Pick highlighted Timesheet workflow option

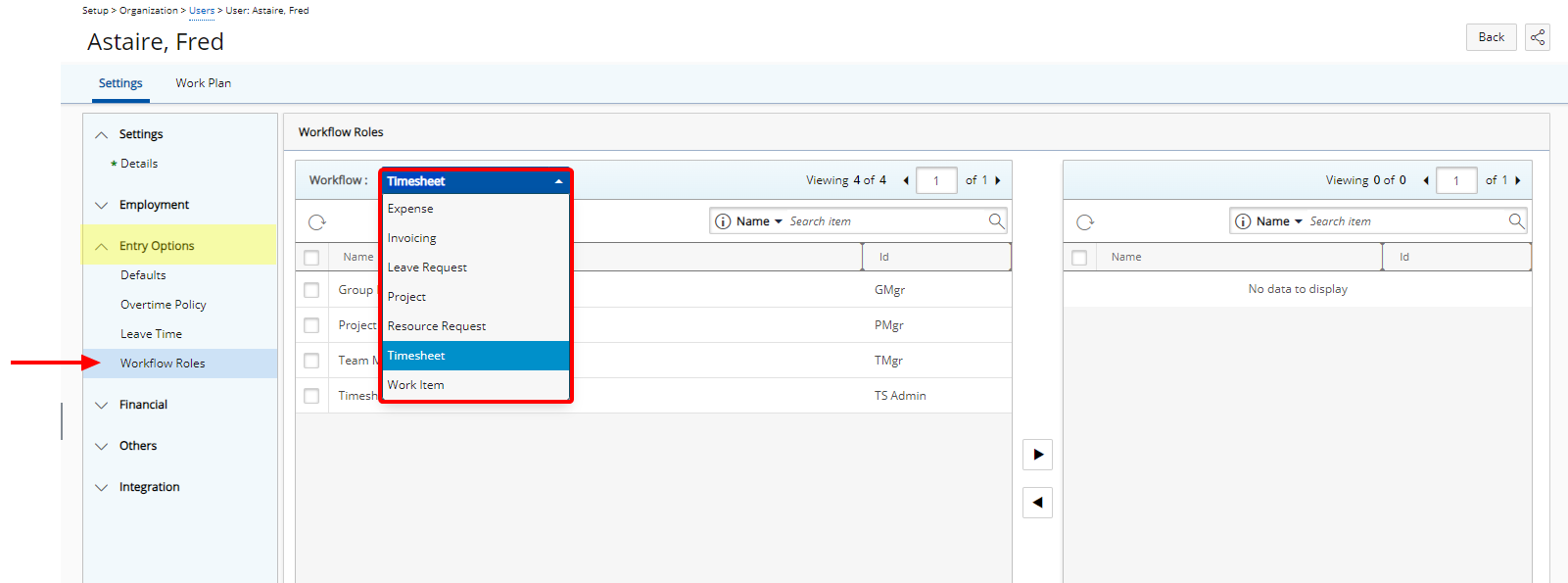pyautogui.click(x=475, y=356)
